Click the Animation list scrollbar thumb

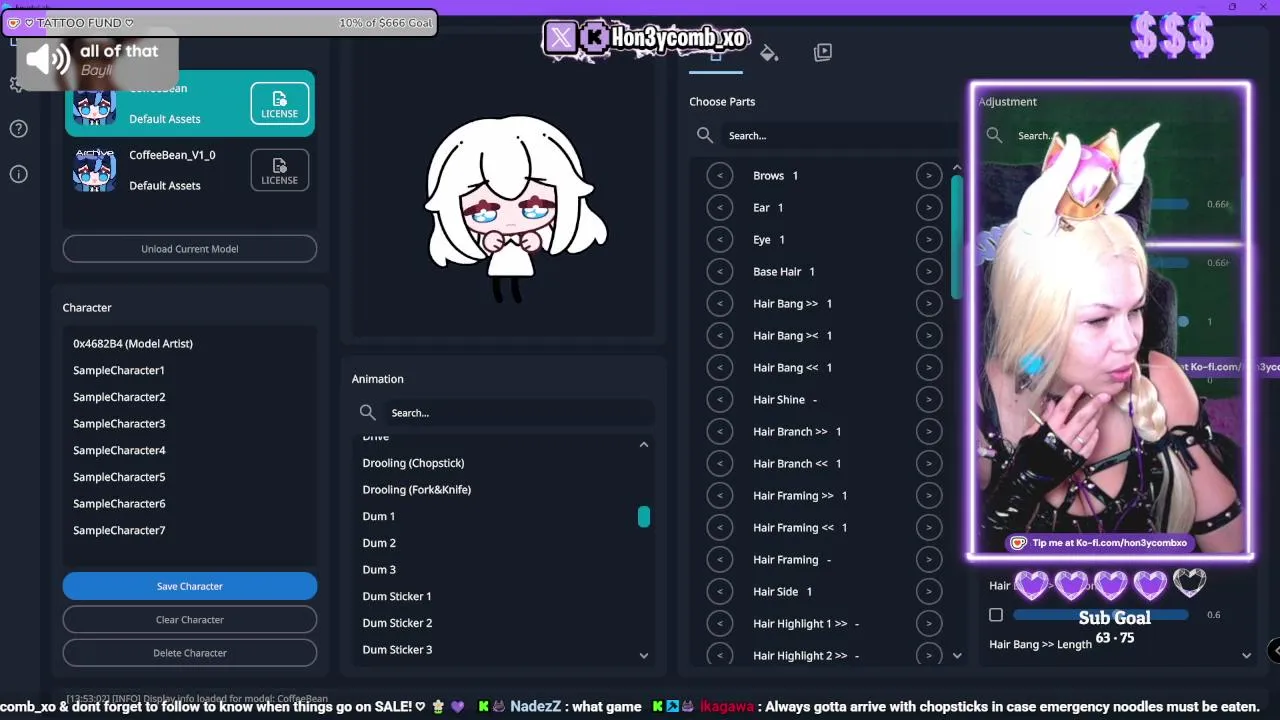(644, 517)
